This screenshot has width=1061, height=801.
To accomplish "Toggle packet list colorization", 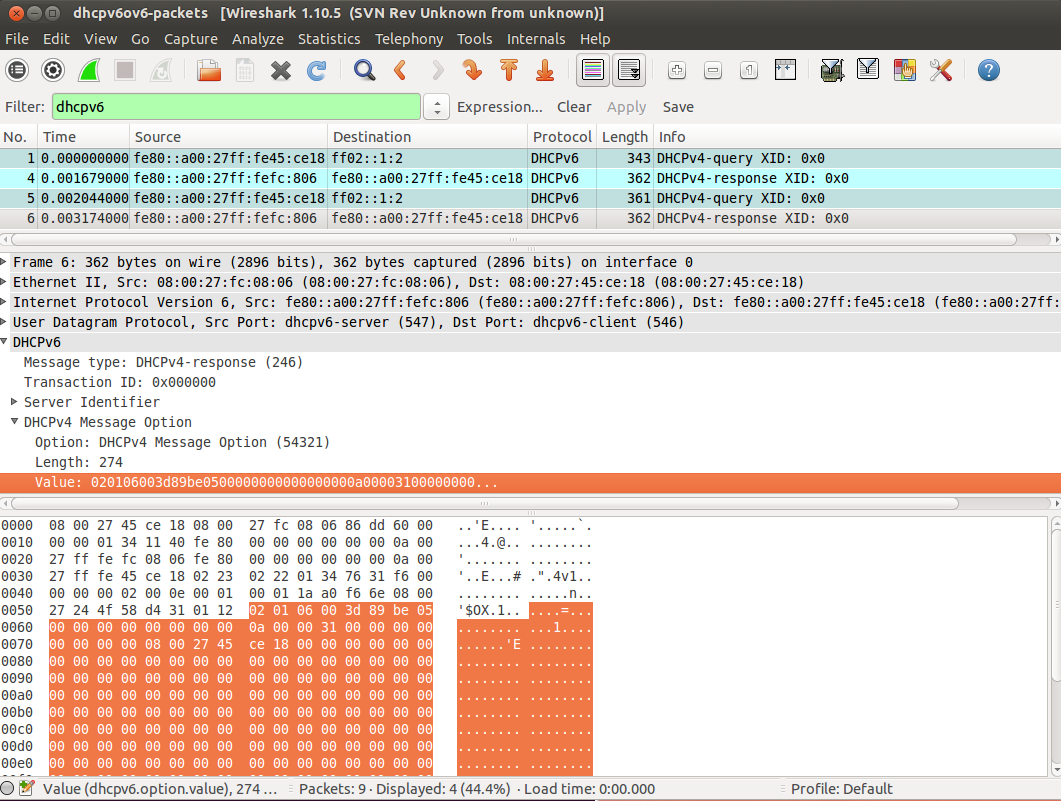I will point(593,70).
